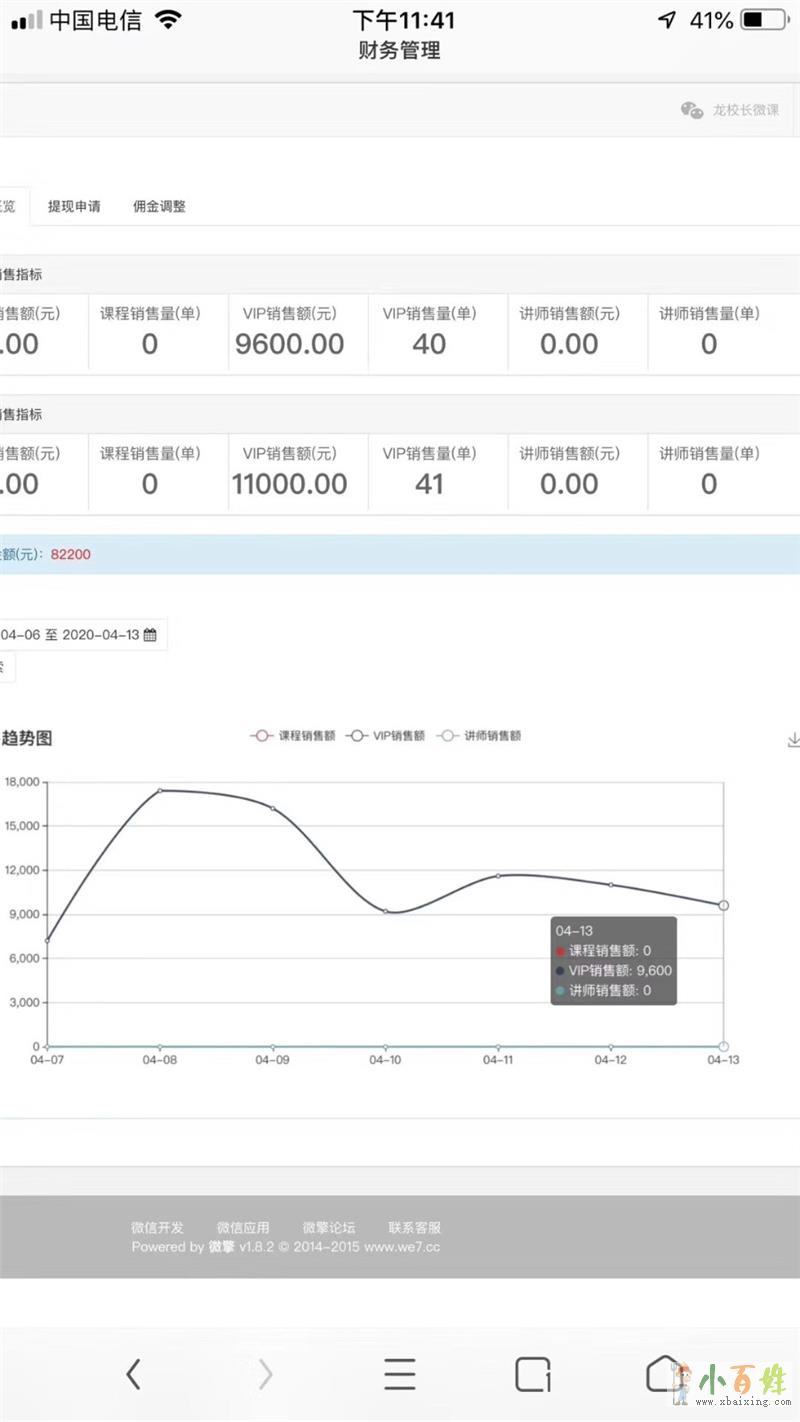Open the 微信开发 footer link
This screenshot has width=800, height=1422.
tap(157, 1227)
